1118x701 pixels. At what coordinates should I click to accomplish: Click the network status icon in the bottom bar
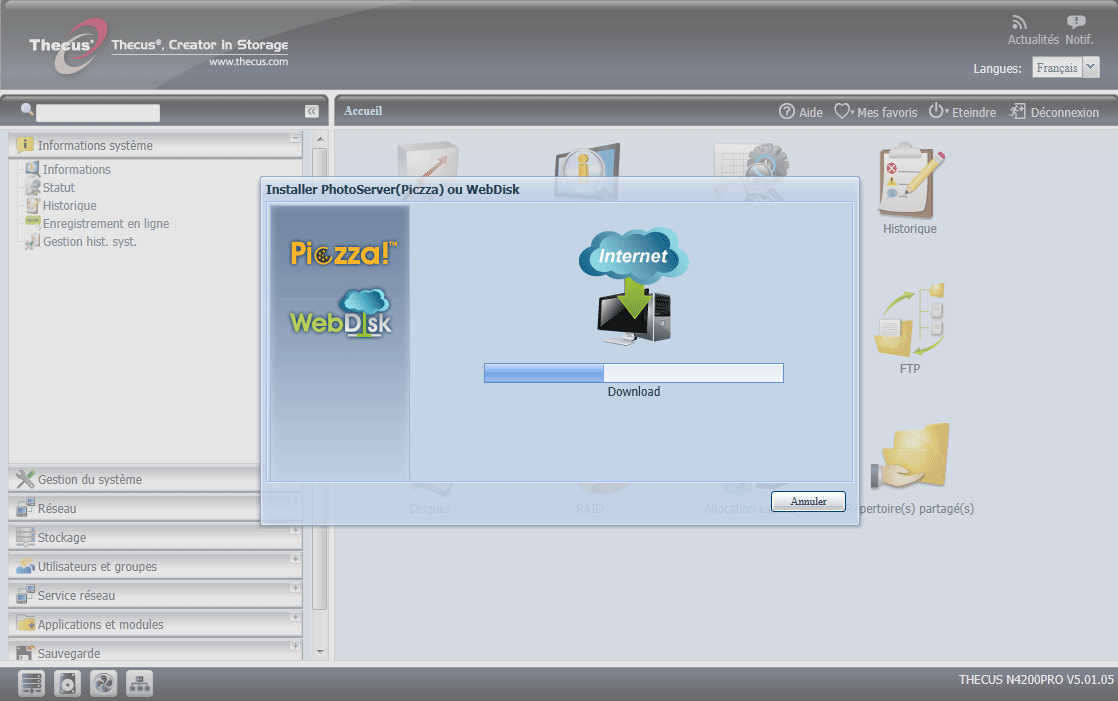tap(139, 684)
